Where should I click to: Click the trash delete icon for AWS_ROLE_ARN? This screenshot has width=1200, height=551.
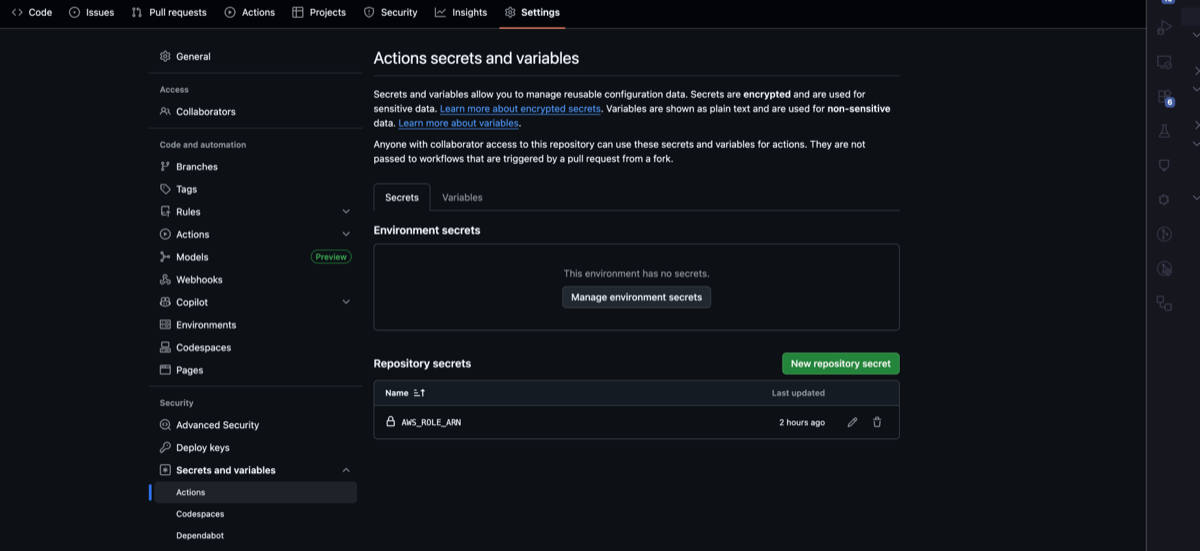coord(877,422)
